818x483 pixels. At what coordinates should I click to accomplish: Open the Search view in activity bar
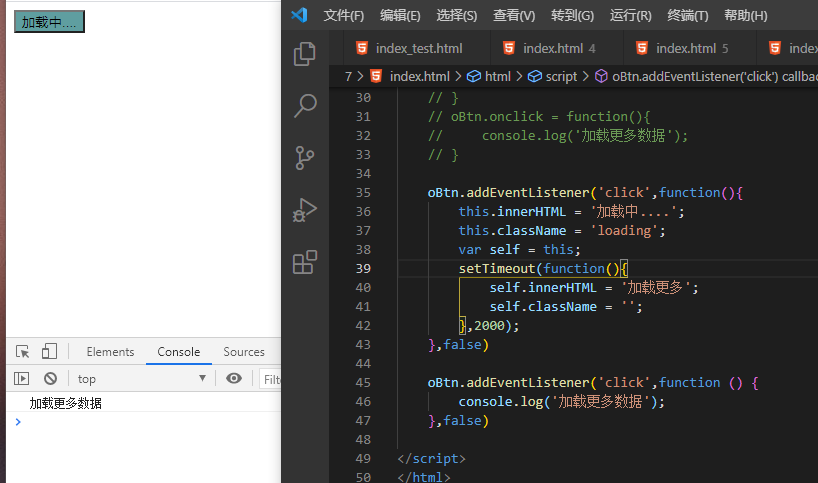[305, 106]
